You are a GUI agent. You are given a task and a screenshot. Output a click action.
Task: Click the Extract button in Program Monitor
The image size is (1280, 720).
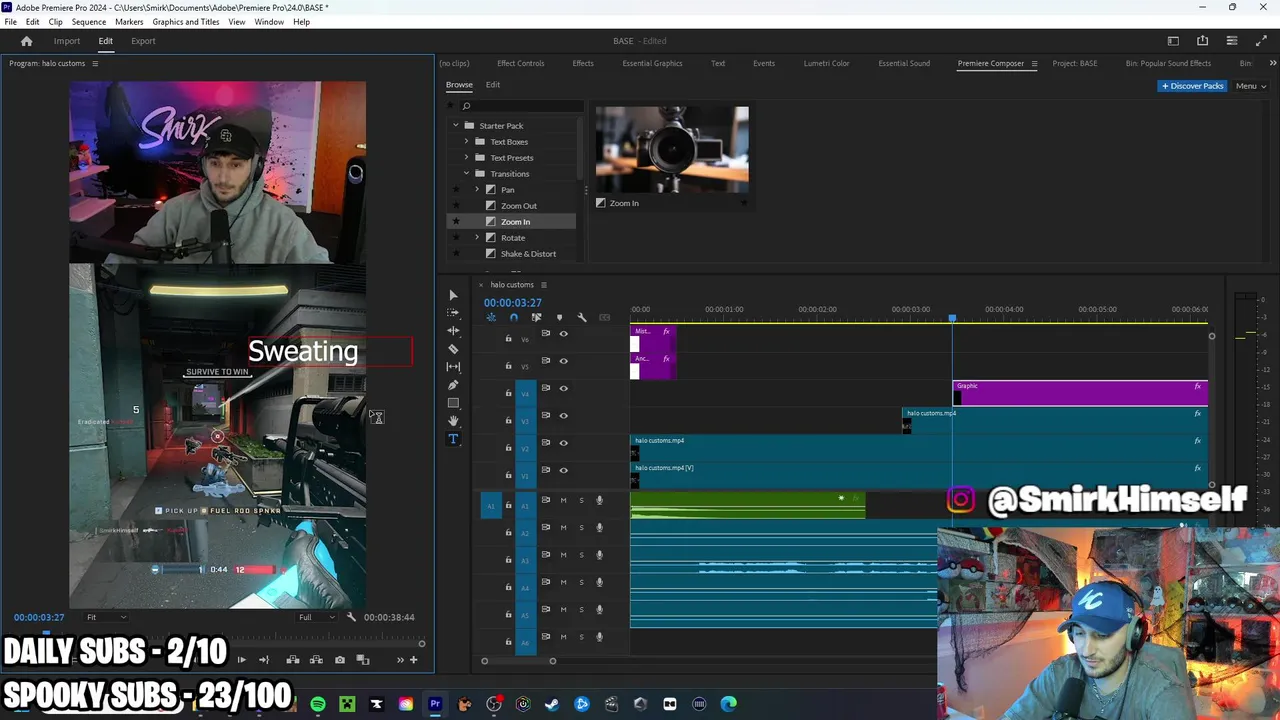coord(316,660)
